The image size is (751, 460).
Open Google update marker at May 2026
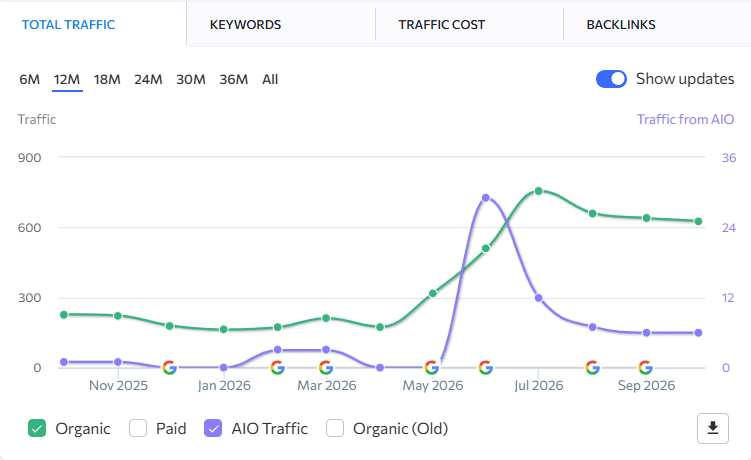pos(432,368)
